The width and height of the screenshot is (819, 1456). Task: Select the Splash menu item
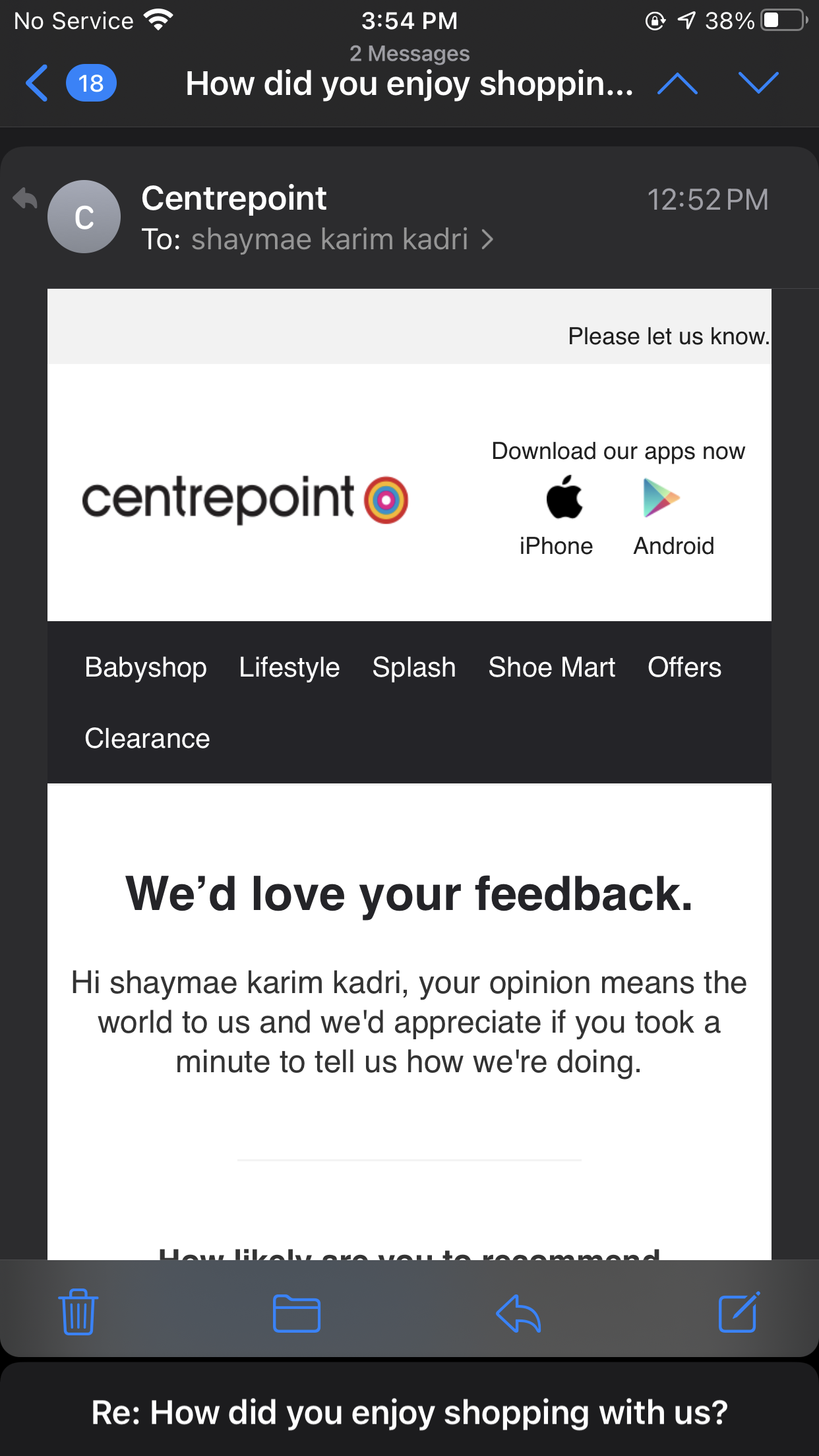(414, 667)
